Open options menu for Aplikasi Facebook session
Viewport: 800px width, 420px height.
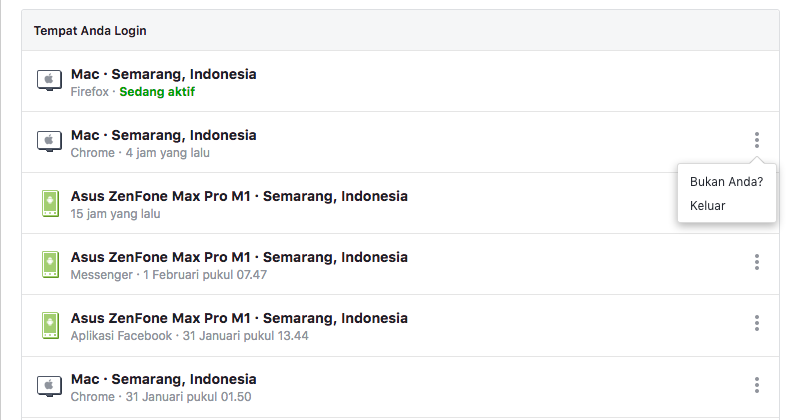point(757,323)
